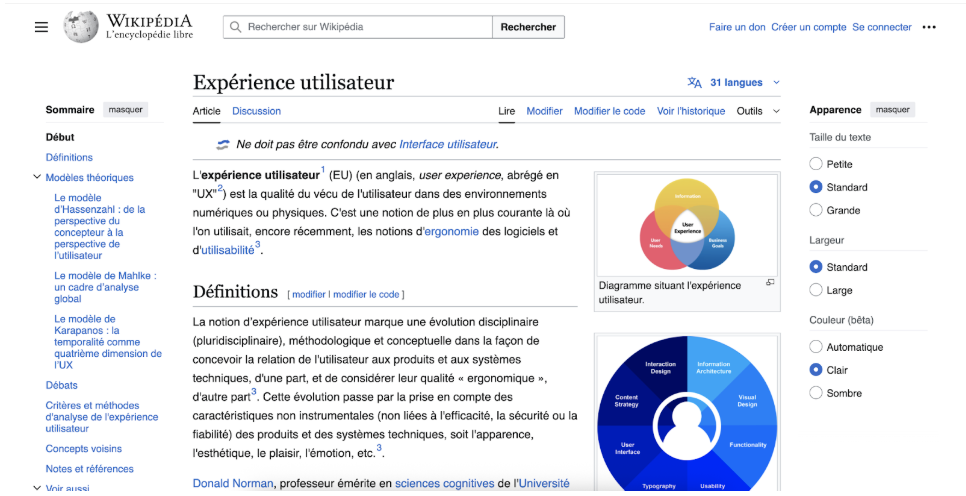Hide the Apparence panel with masquer
This screenshot has width=966, height=496.
pyautogui.click(x=893, y=110)
